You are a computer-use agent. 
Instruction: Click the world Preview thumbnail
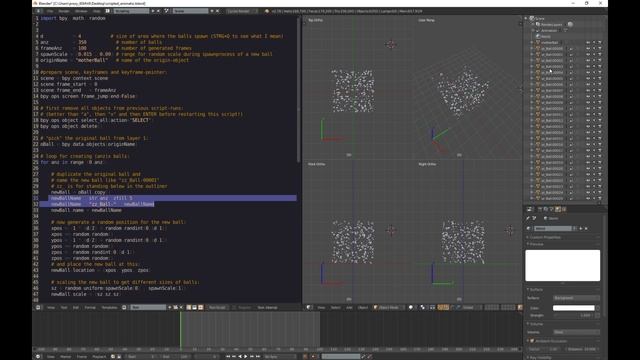(x=562, y=265)
